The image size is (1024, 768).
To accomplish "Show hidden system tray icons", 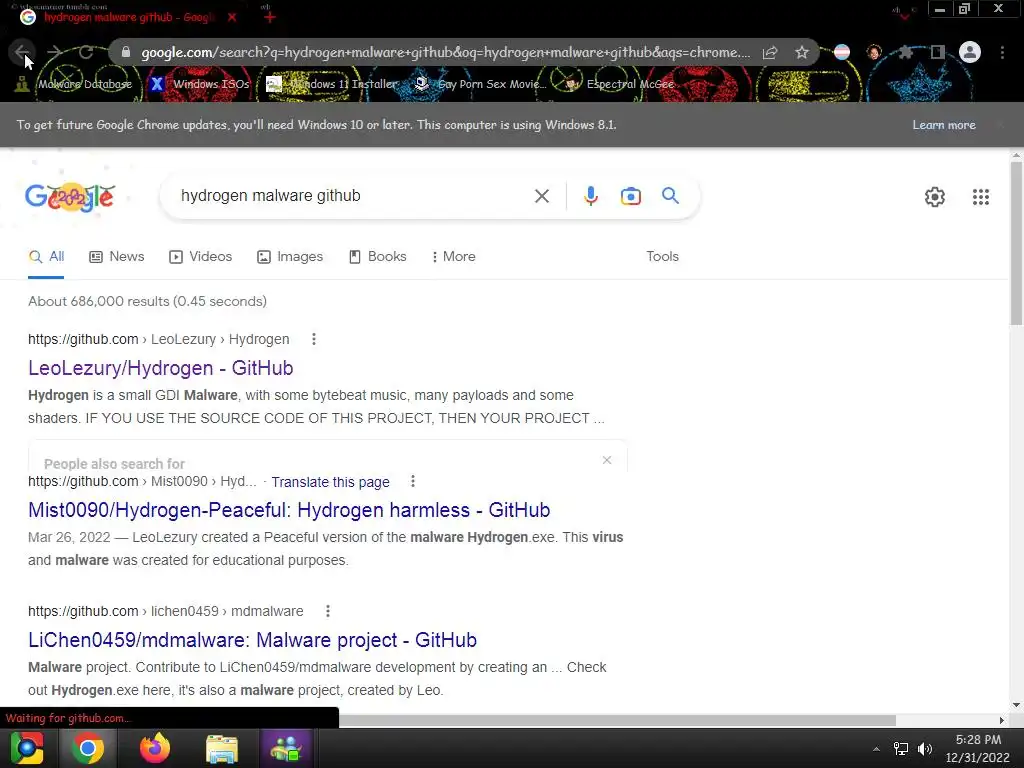I will pyautogui.click(x=876, y=749).
